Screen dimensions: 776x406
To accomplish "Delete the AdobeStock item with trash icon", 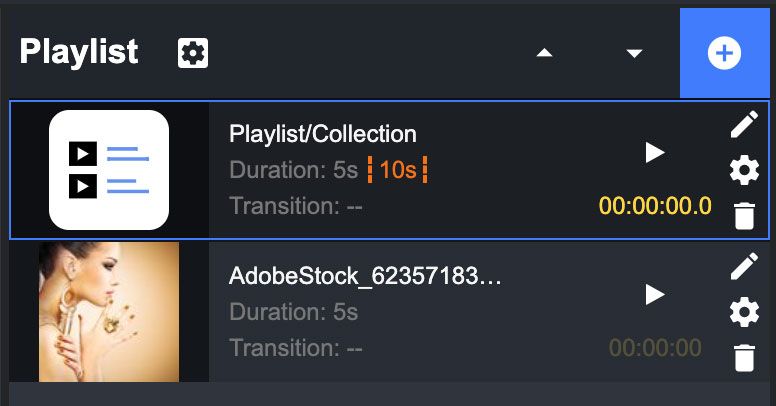I will pos(744,357).
